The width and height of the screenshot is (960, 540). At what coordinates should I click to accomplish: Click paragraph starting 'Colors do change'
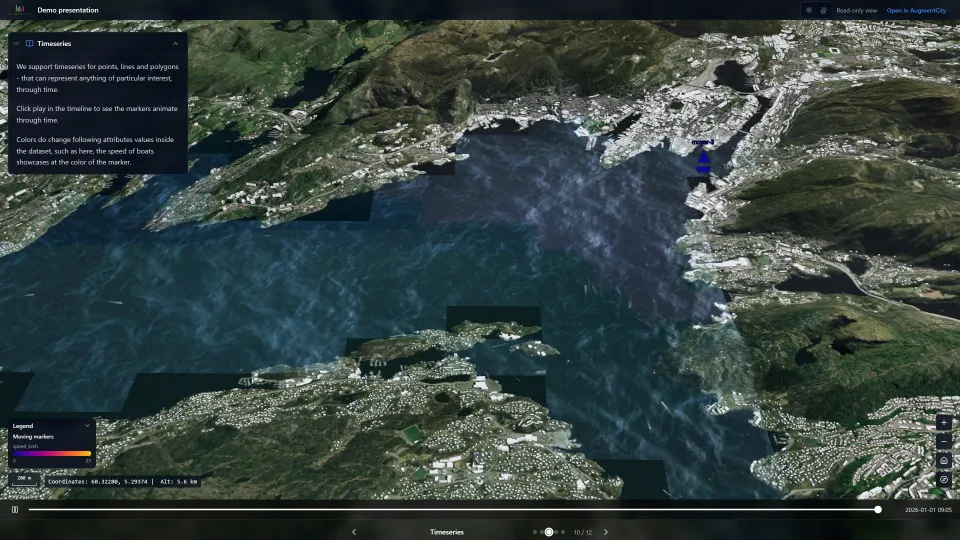pos(95,151)
